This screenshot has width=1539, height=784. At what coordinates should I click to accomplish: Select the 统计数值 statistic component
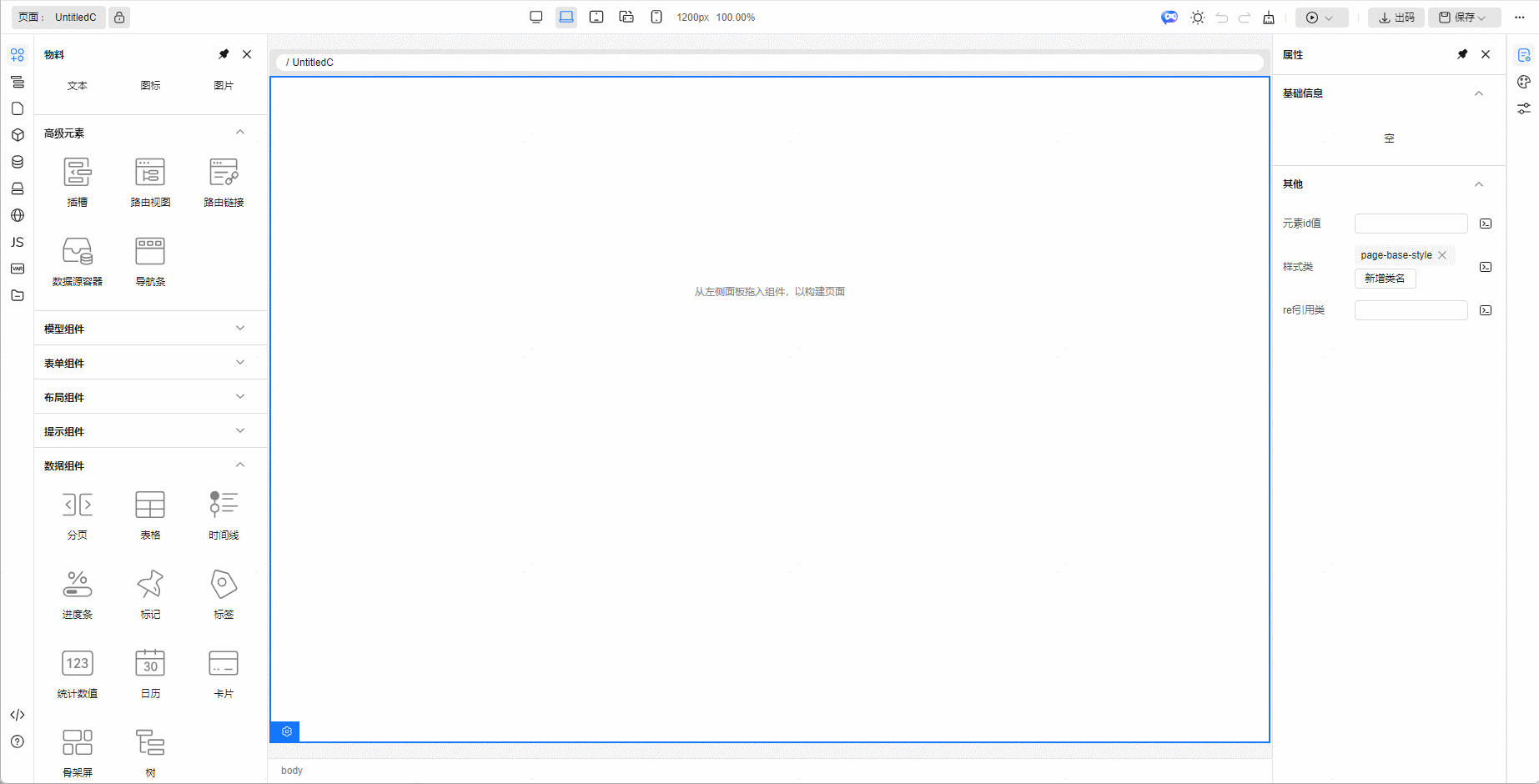(x=78, y=673)
